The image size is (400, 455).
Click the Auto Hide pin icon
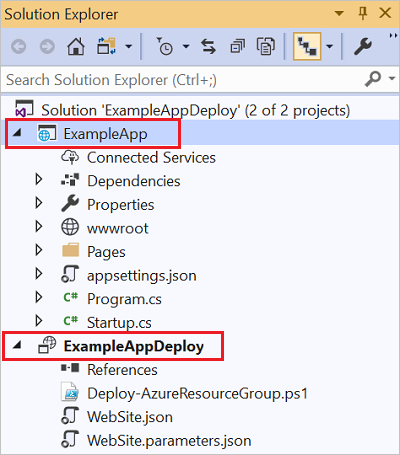click(x=363, y=14)
